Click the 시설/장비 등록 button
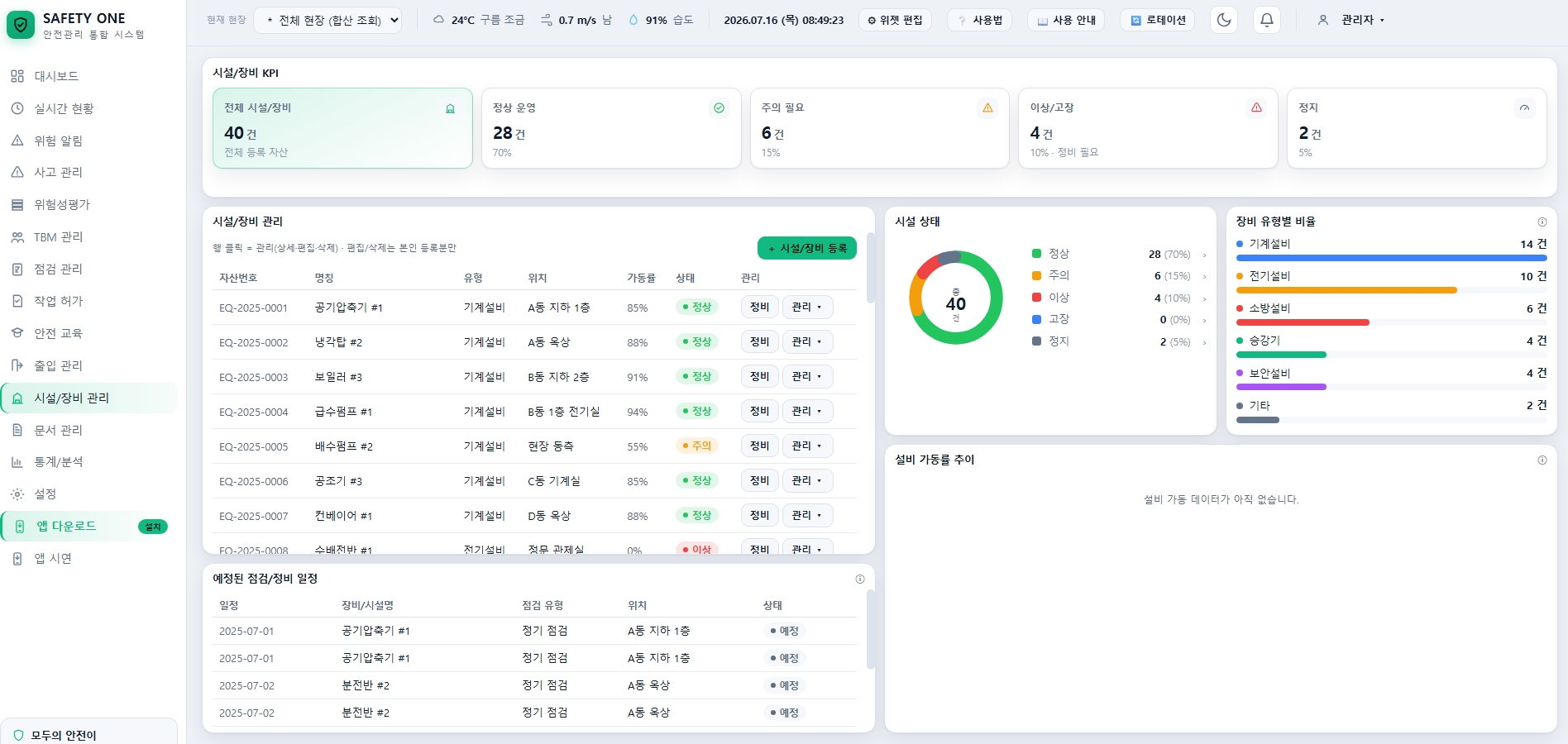Viewport: 1568px width, 744px height. pos(807,248)
